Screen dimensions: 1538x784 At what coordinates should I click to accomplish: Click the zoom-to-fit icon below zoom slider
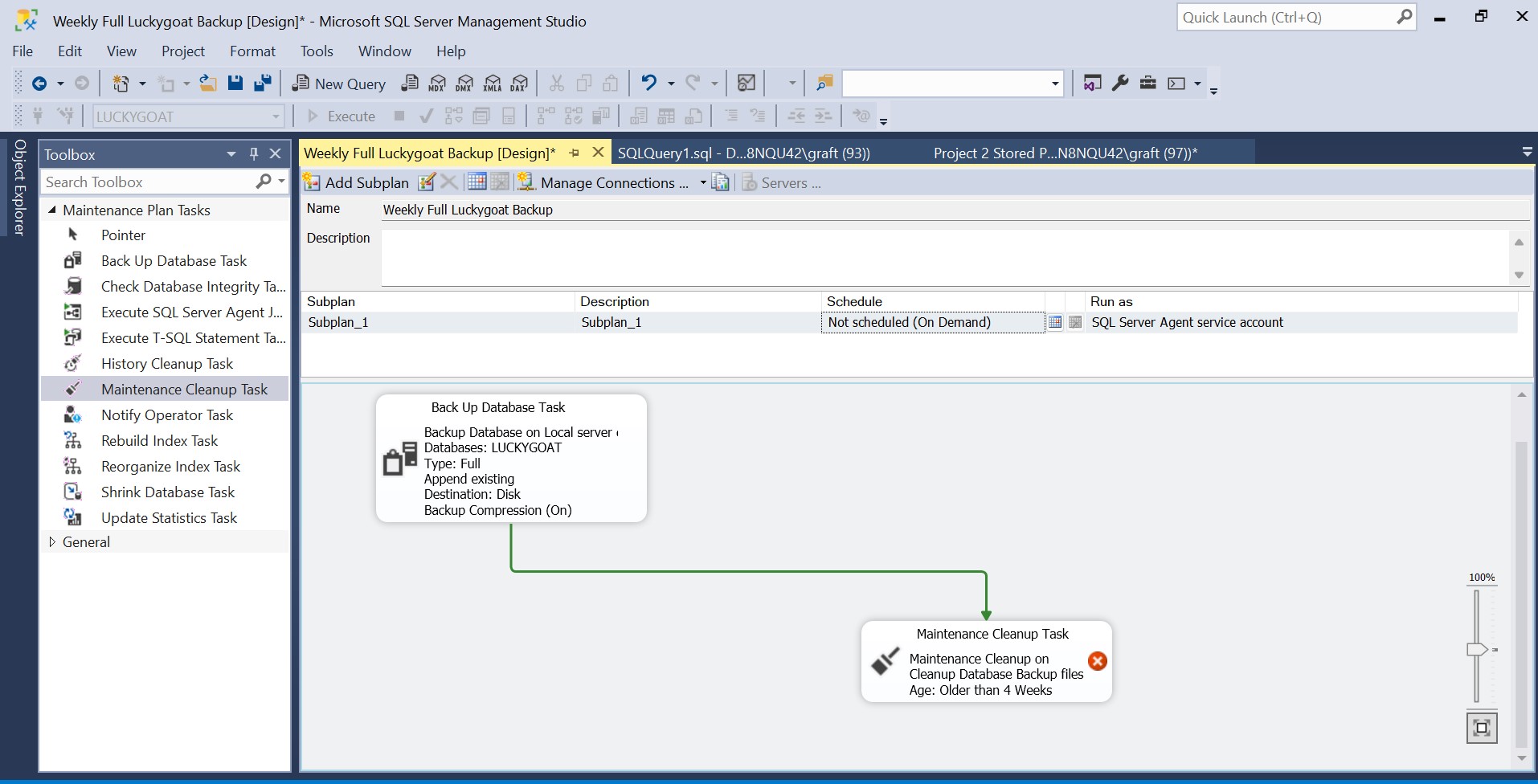[1481, 728]
